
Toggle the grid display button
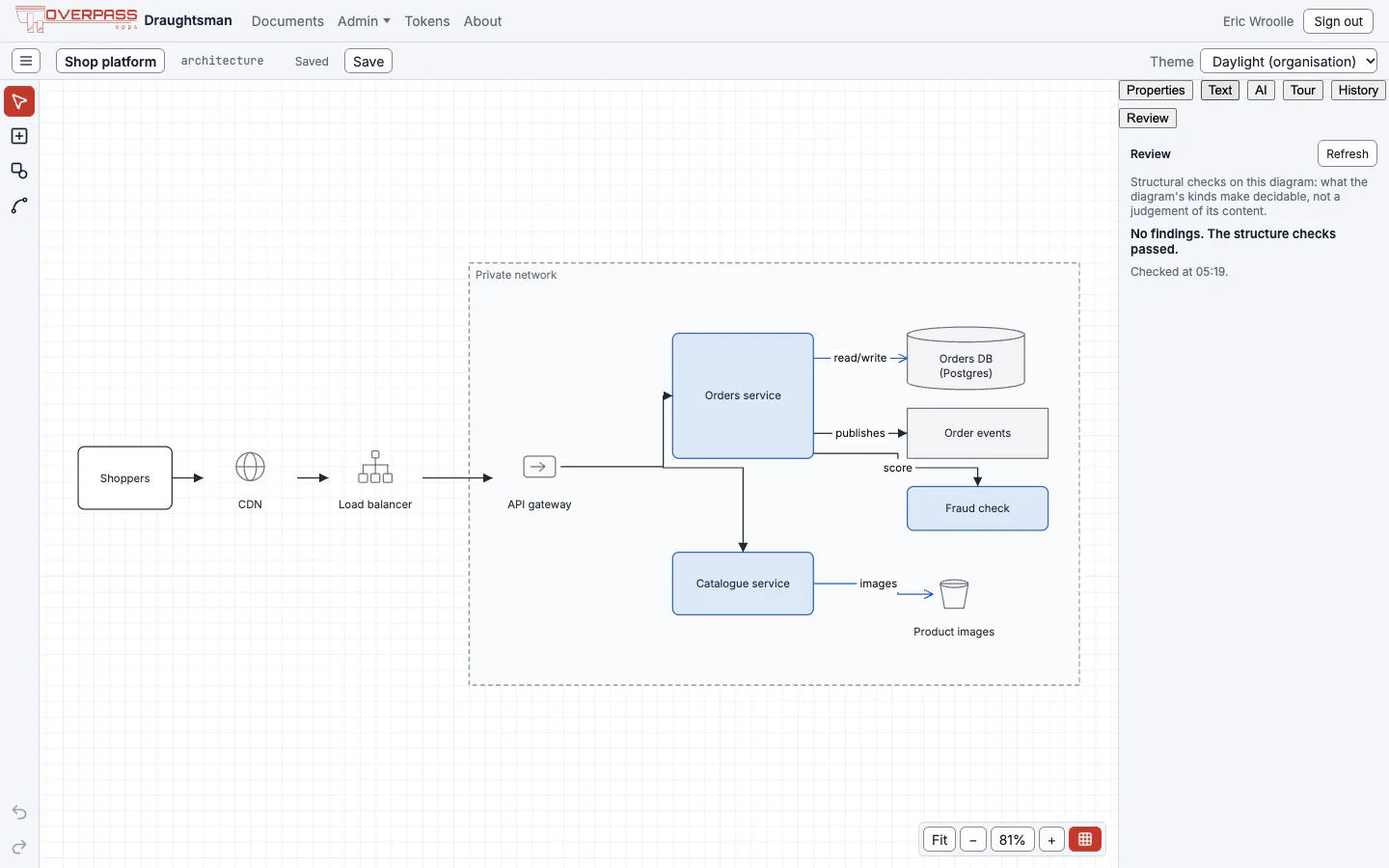[x=1085, y=839]
